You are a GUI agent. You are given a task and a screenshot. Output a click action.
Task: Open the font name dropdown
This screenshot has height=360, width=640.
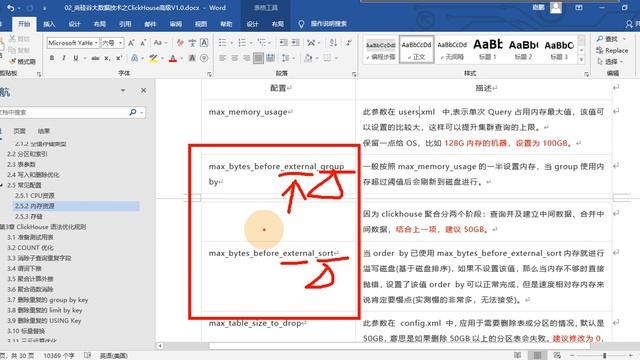point(97,43)
